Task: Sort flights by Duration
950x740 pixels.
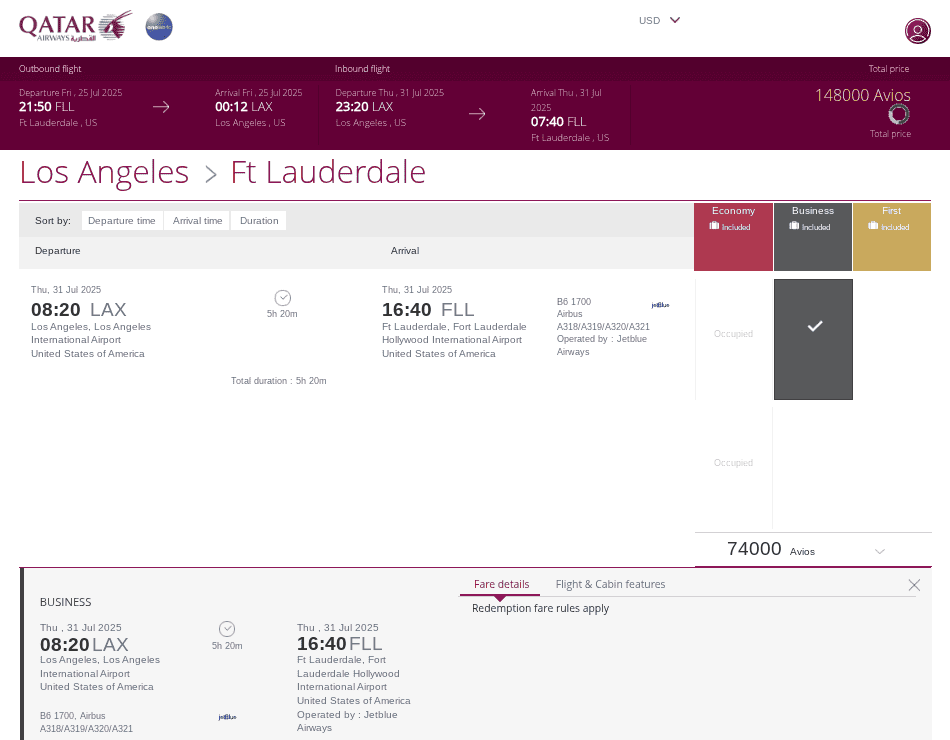Action: (259, 221)
